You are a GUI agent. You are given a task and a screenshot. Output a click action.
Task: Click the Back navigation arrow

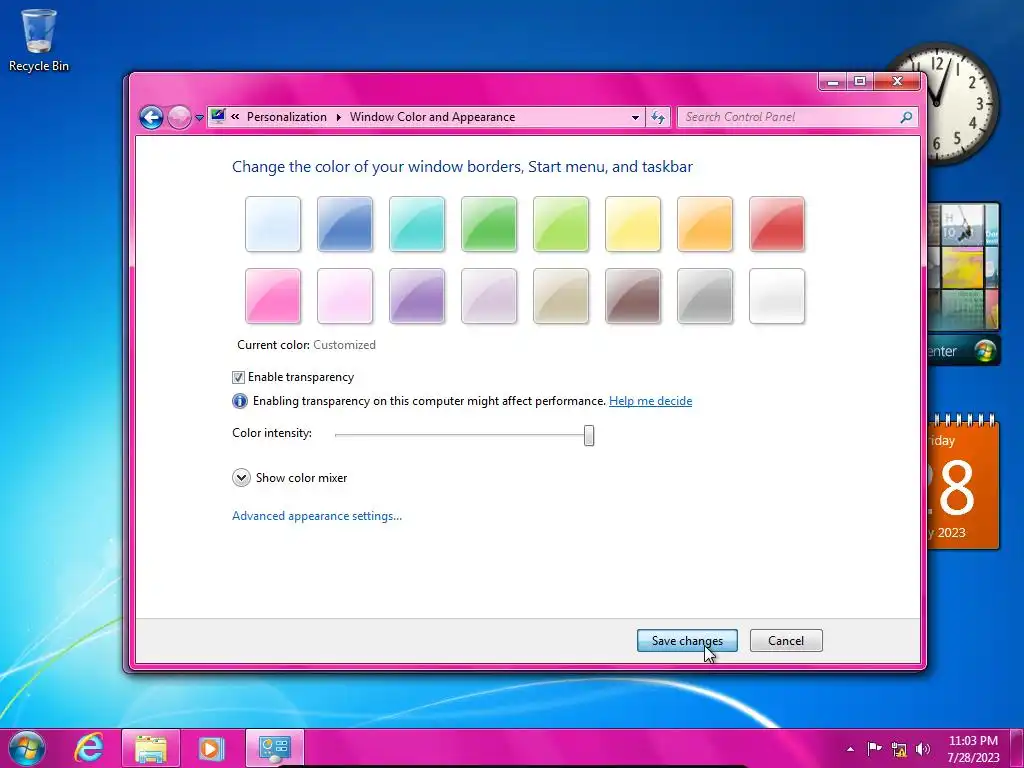pos(151,118)
